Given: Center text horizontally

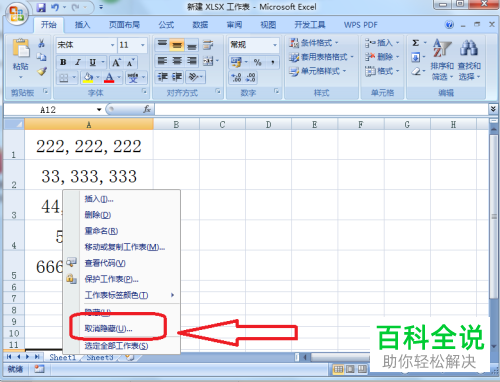Looking at the screenshot, I should coord(177,61).
